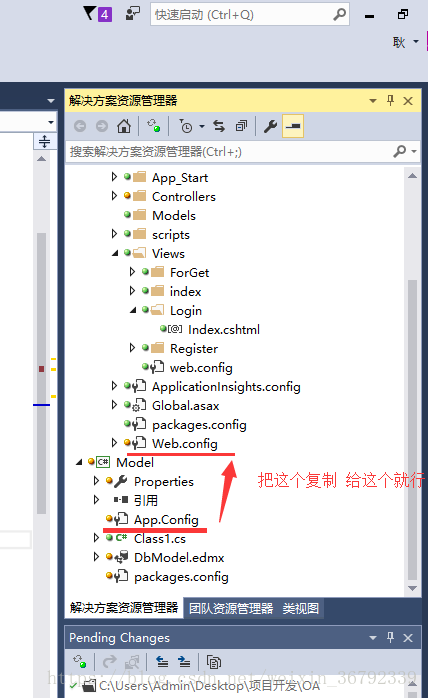Select App.Config in Model project
This screenshot has width=428, height=698.
(166, 520)
